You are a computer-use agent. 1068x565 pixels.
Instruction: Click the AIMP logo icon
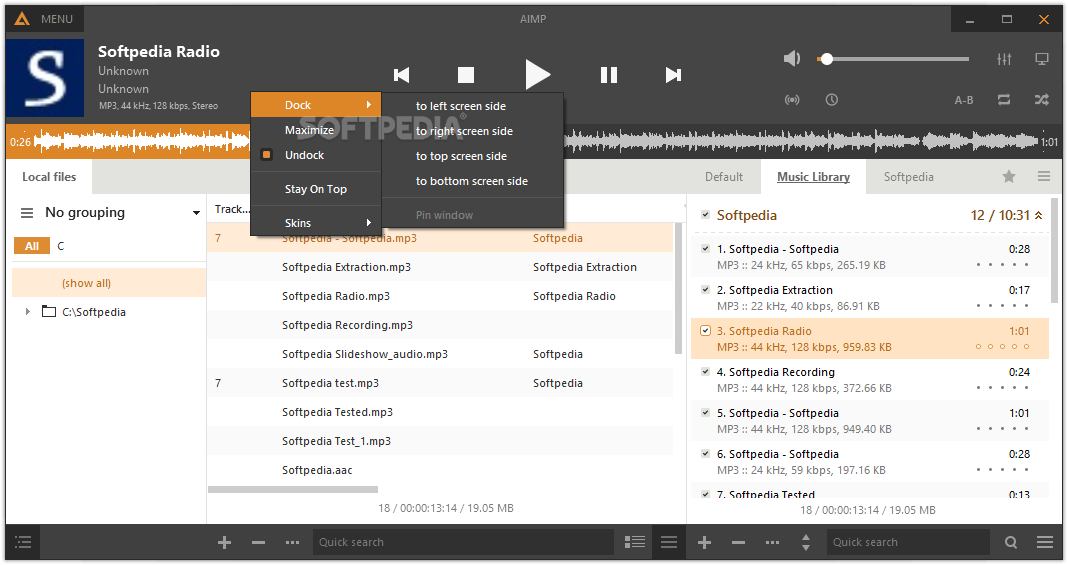[22, 19]
